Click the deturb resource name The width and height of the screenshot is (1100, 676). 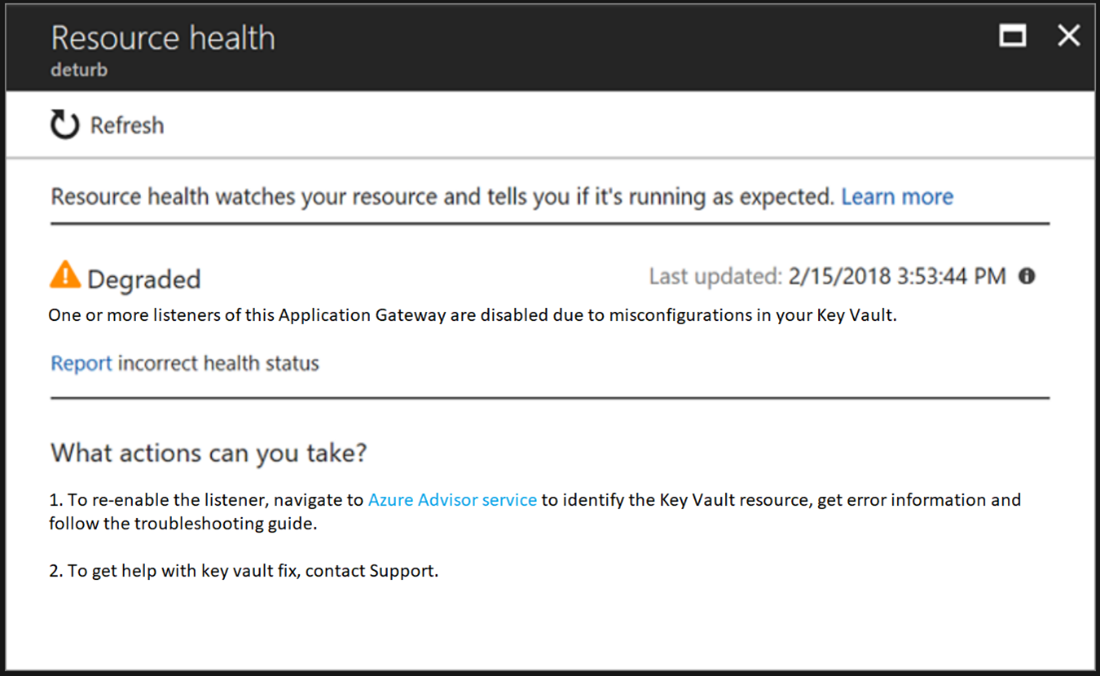coord(78,69)
